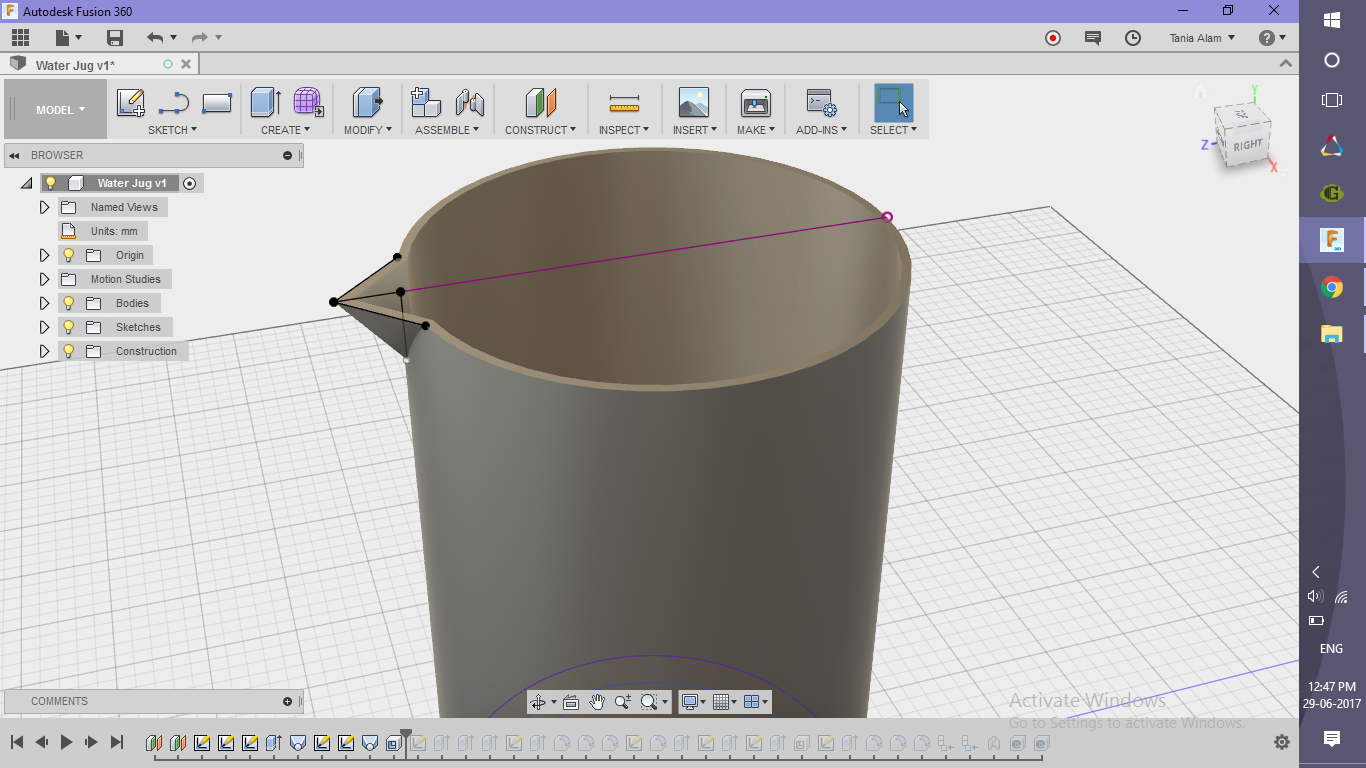This screenshot has width=1366, height=768.
Task: Start screen recording with the red button
Action: pos(1052,38)
